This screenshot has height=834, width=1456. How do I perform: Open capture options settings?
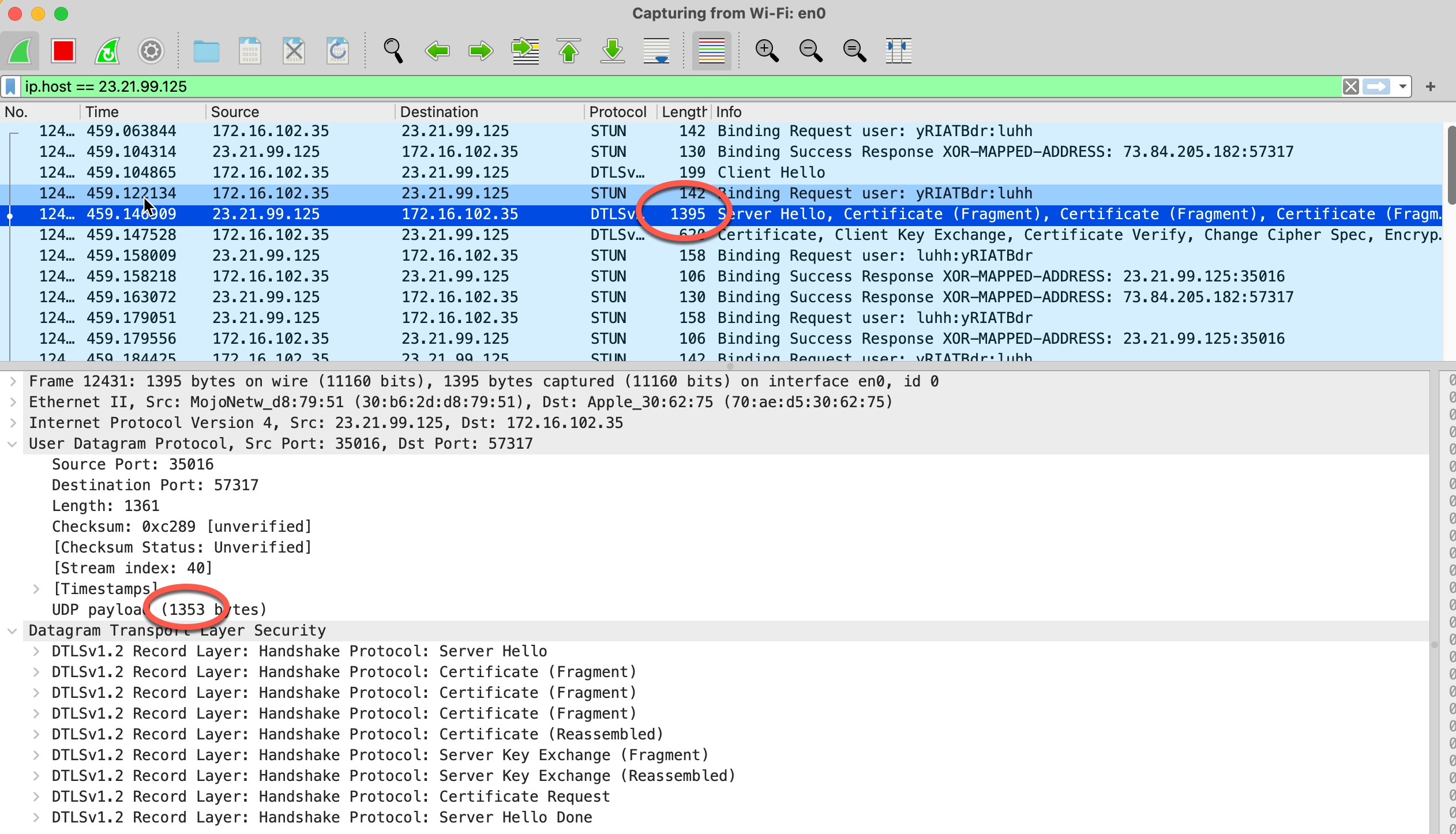tap(151, 51)
